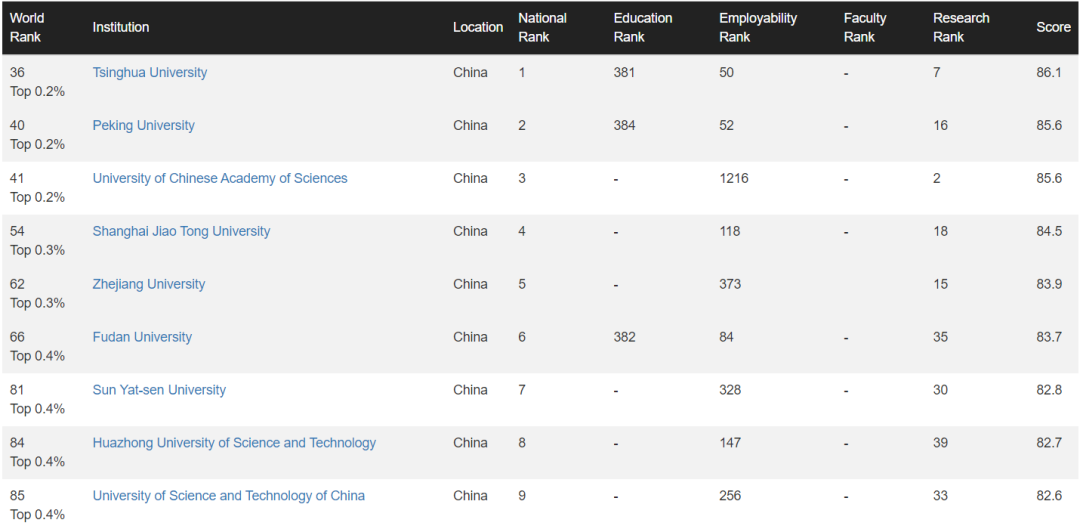
Task: Open University of Chinese Academy of Sciences link
Action: (220, 178)
